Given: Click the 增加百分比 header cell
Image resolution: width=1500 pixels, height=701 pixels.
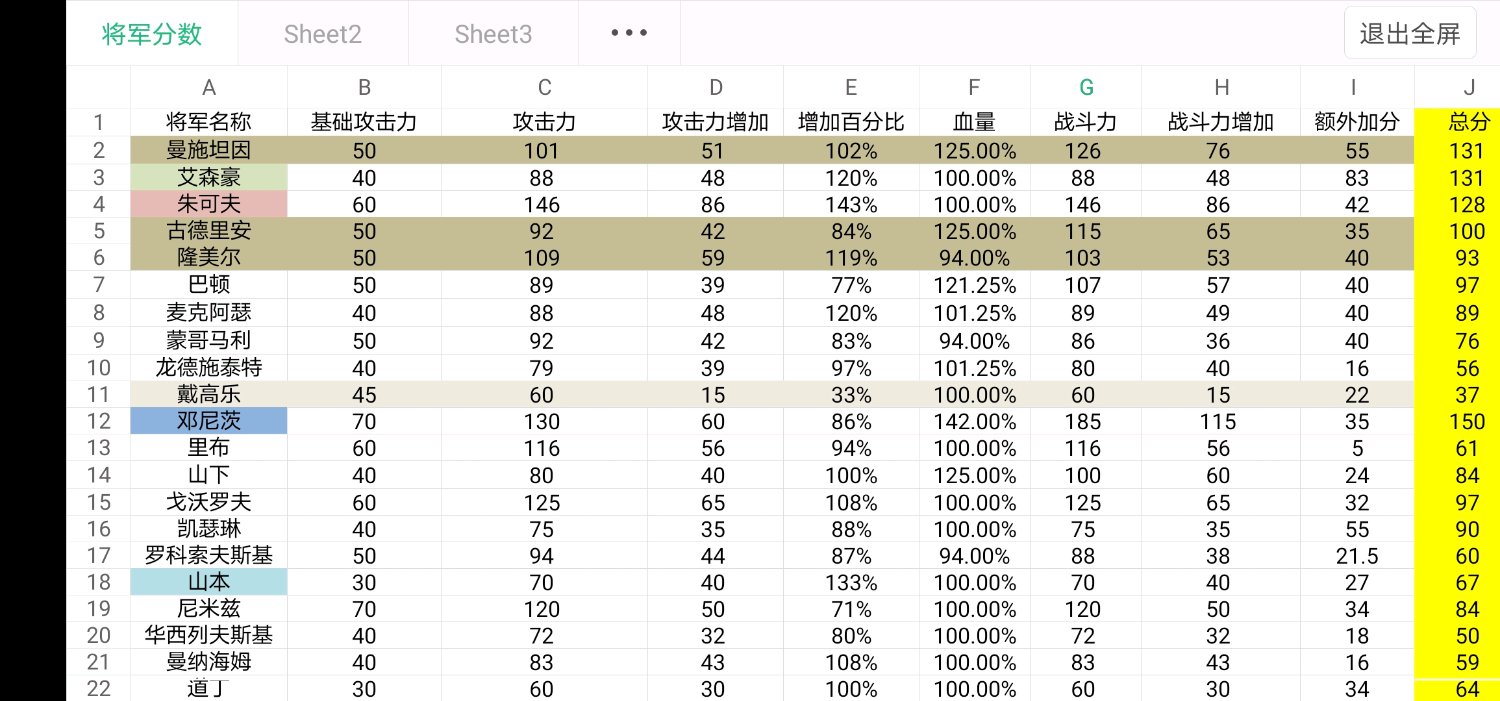Looking at the screenshot, I should [x=851, y=123].
